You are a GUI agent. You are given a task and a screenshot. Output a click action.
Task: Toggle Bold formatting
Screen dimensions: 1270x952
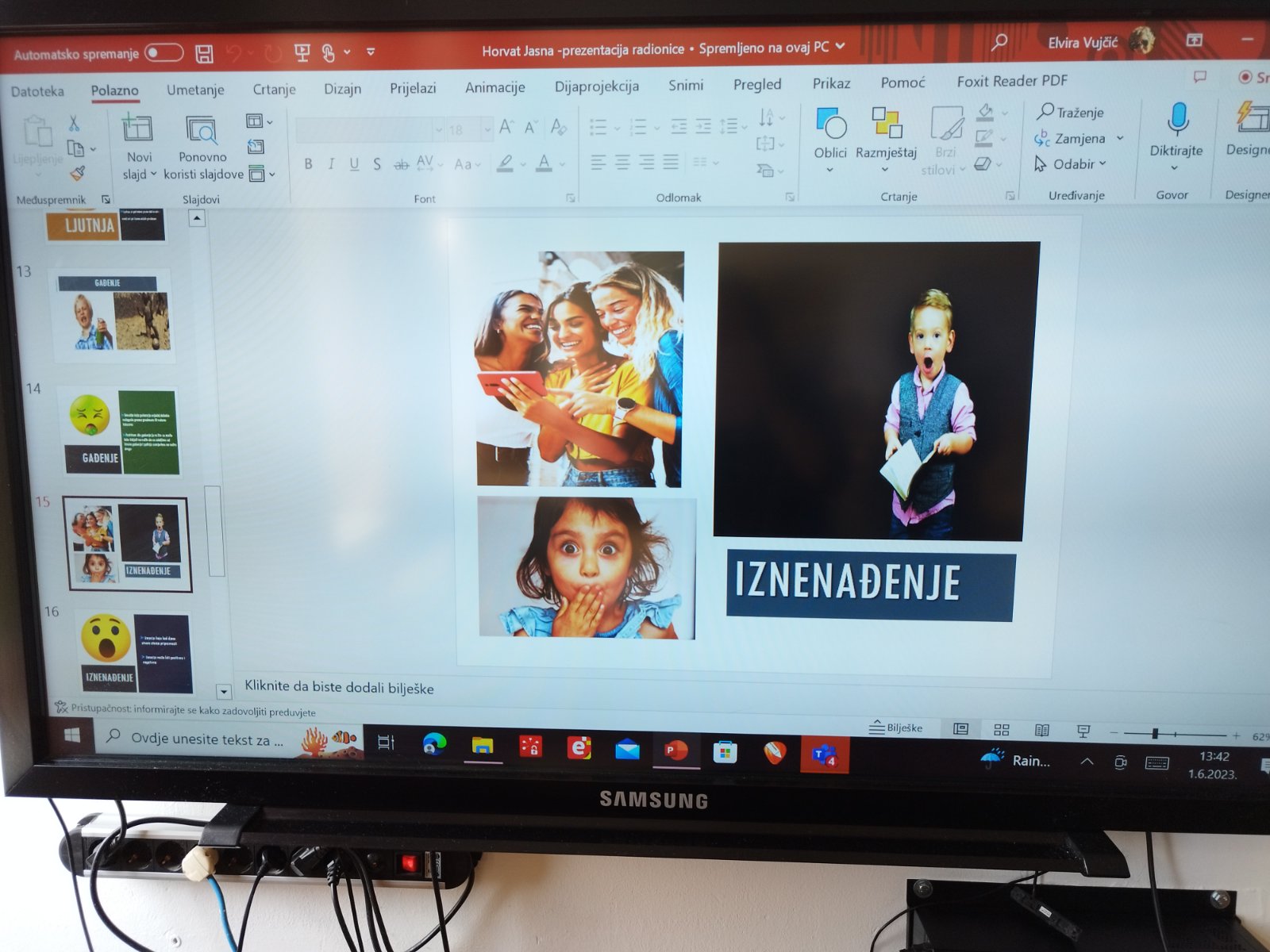[308, 164]
